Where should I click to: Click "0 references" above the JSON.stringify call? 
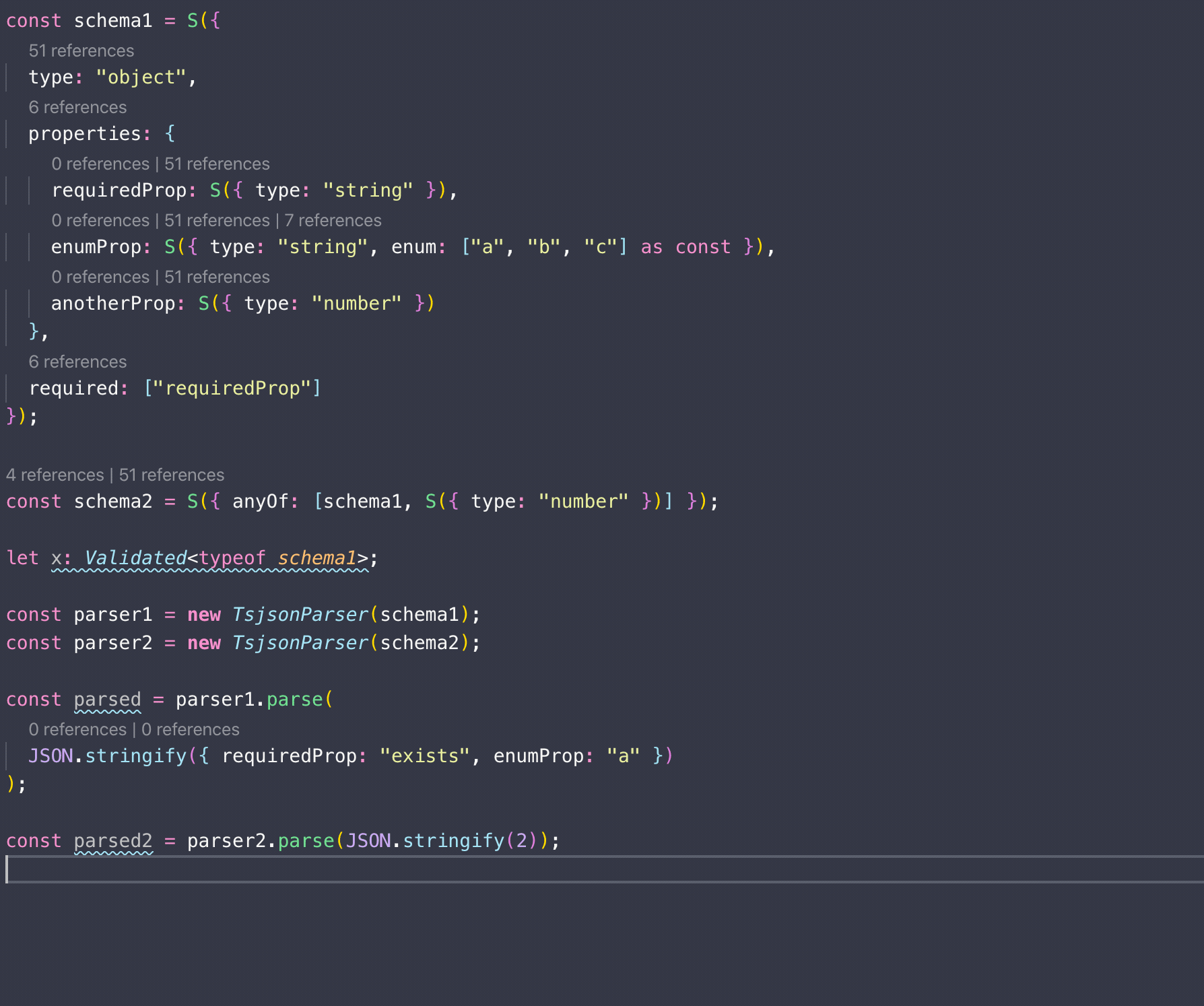[78, 729]
